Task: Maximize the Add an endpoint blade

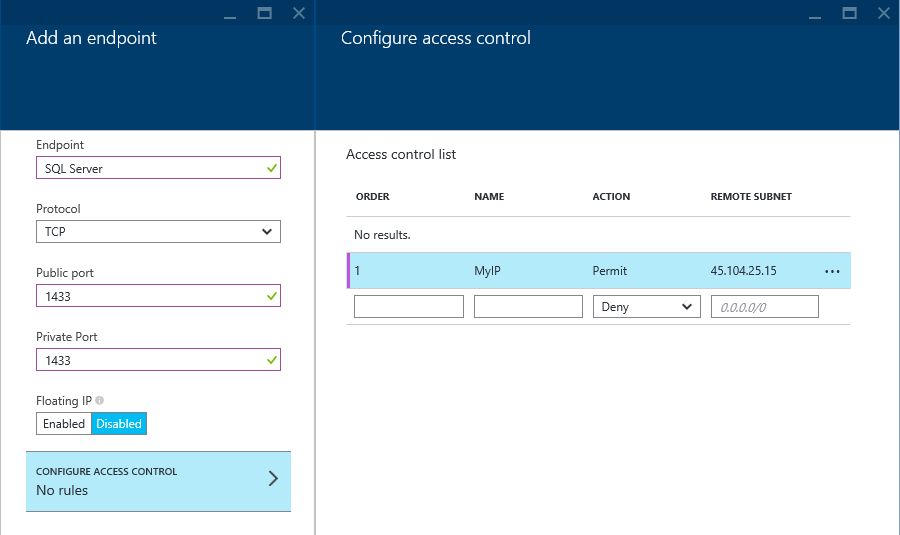Action: coord(265,13)
